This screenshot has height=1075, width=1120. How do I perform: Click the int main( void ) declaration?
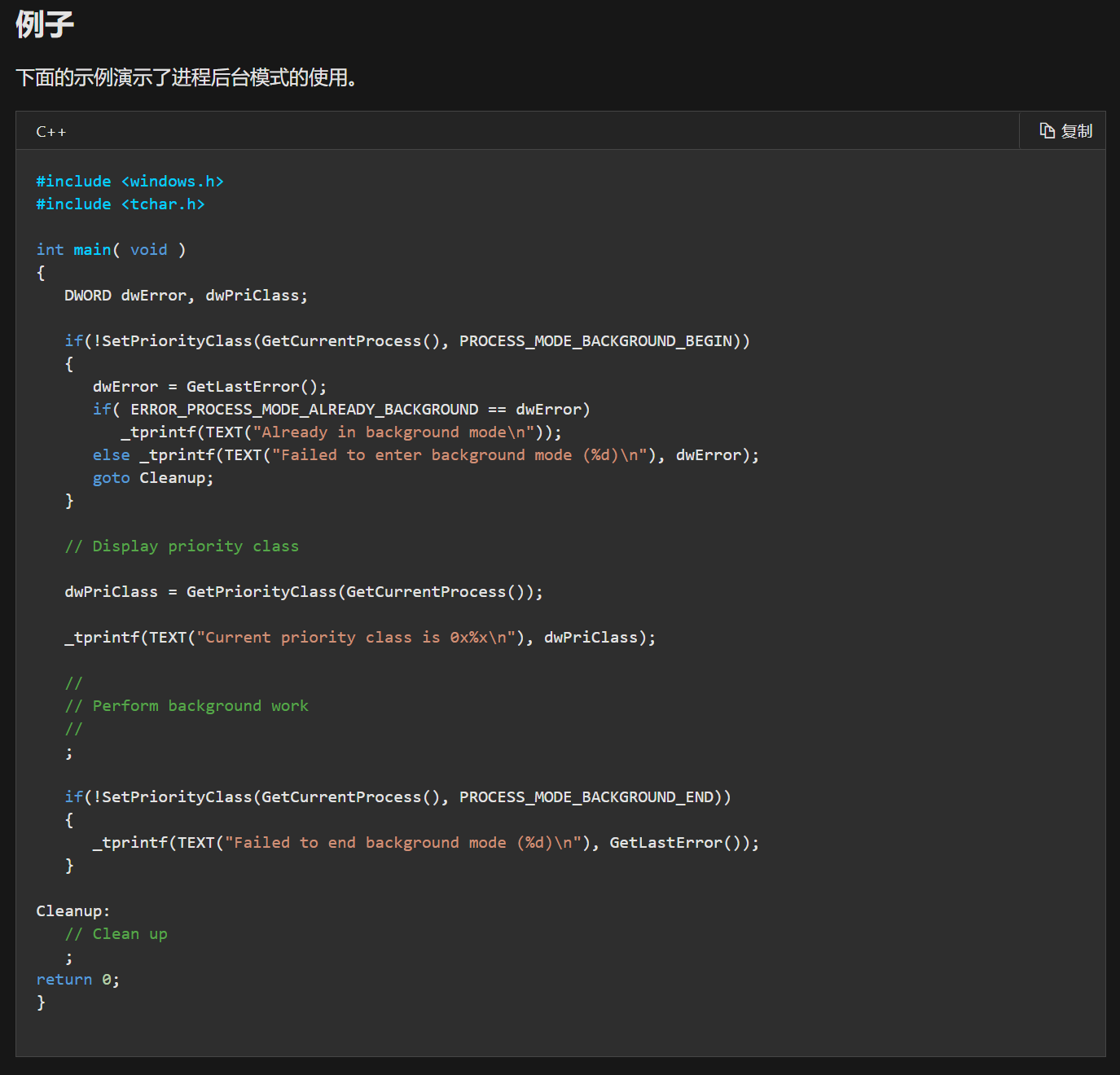111,250
